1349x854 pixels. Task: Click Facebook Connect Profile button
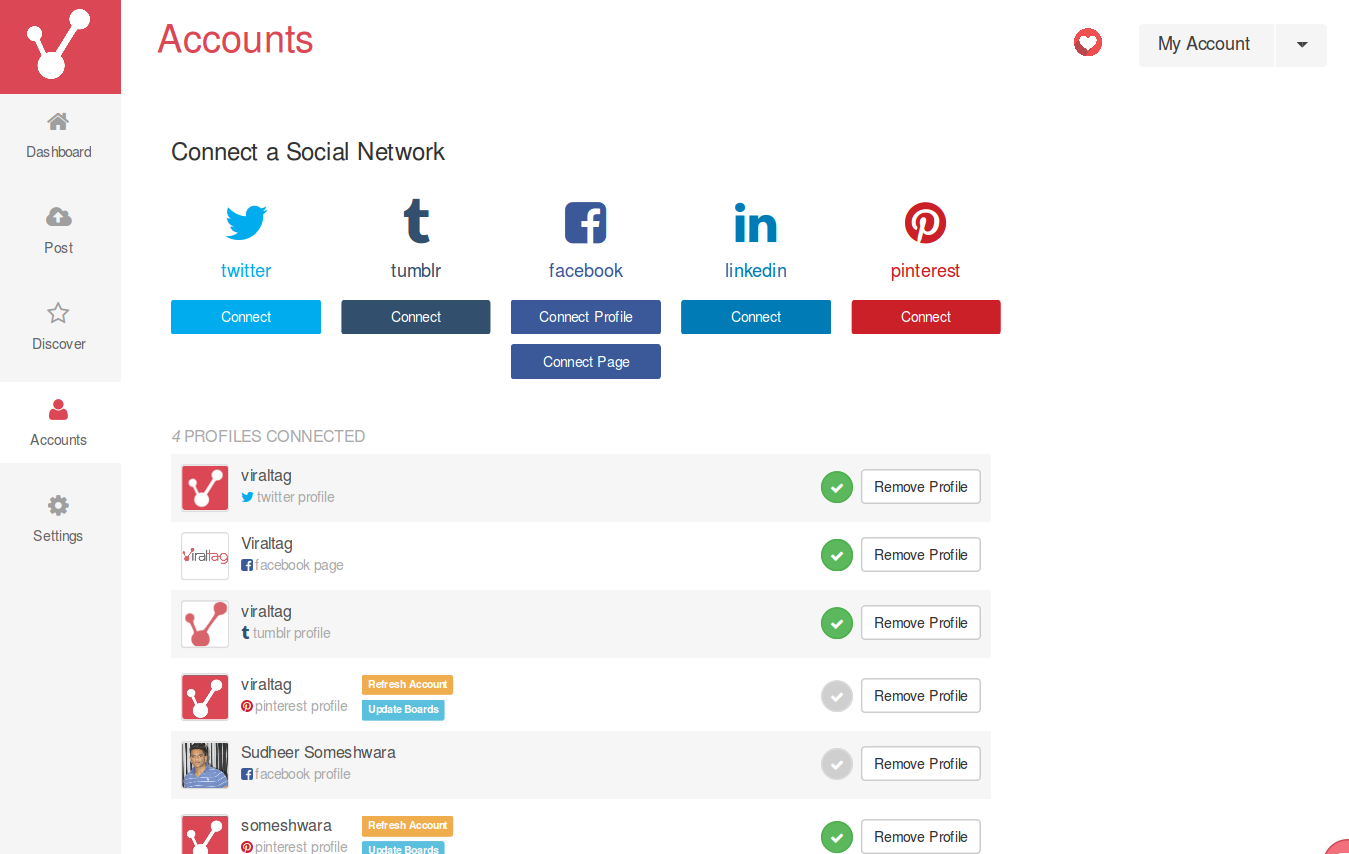coord(586,317)
